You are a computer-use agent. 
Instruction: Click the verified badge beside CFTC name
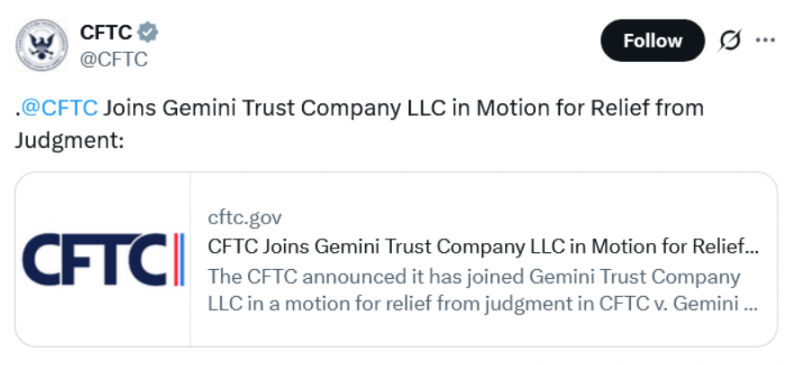coord(147,33)
